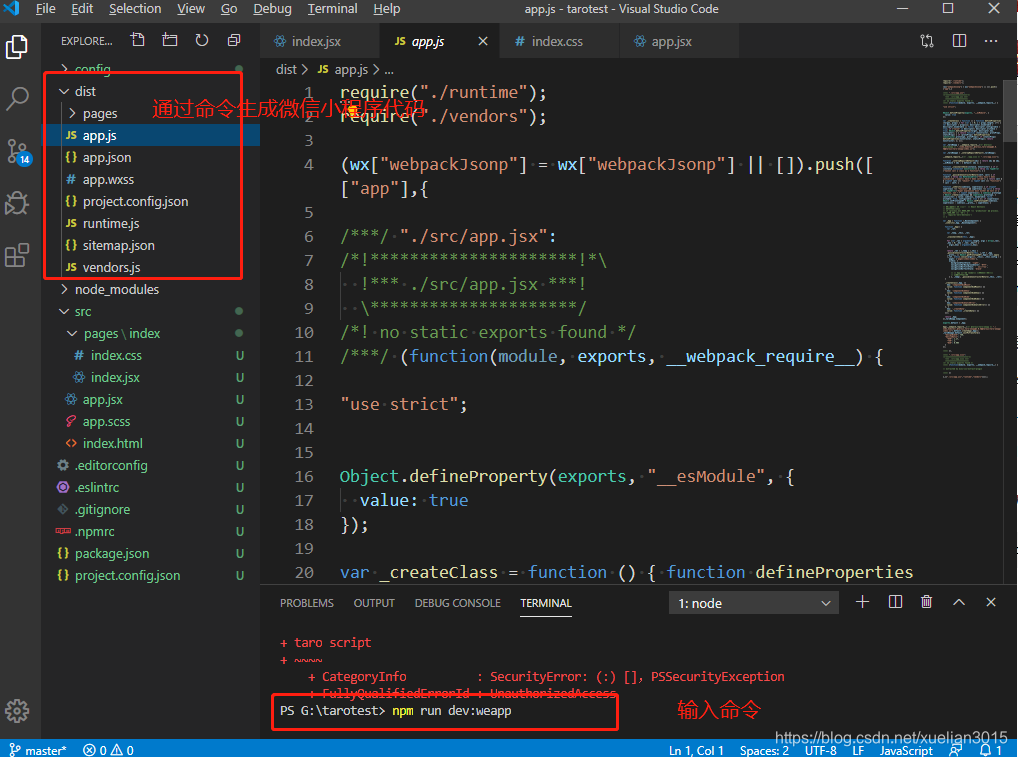Screen dimensions: 1018x757
Task: Switch to the OUTPUT panel tab
Action: point(374,603)
